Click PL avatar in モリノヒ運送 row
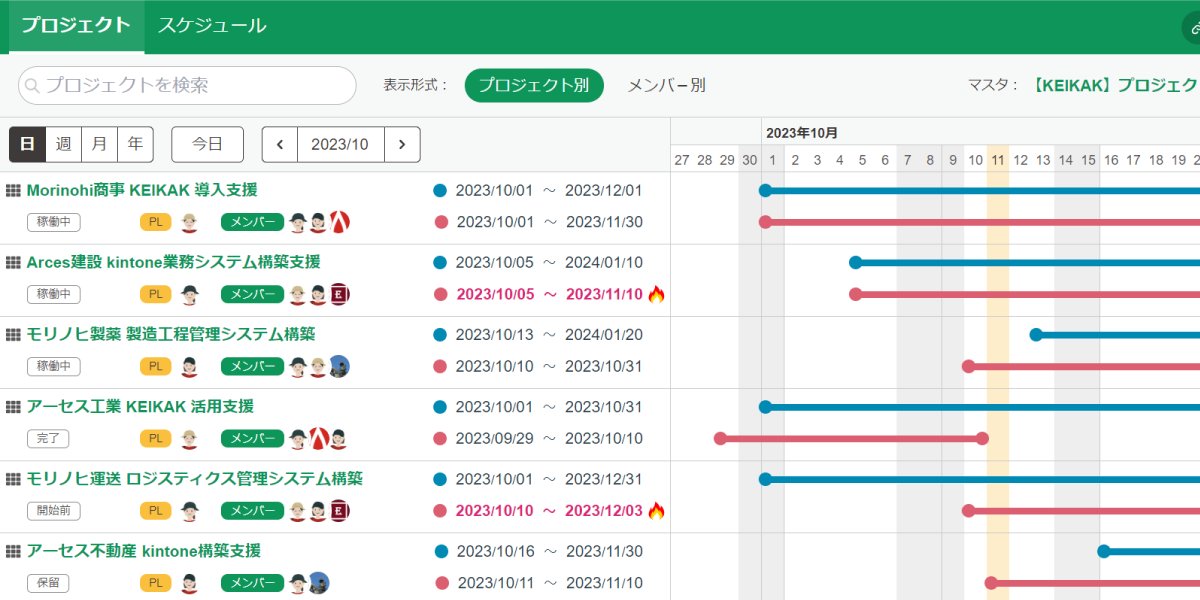Viewport: 1200px width, 600px height. (x=189, y=510)
